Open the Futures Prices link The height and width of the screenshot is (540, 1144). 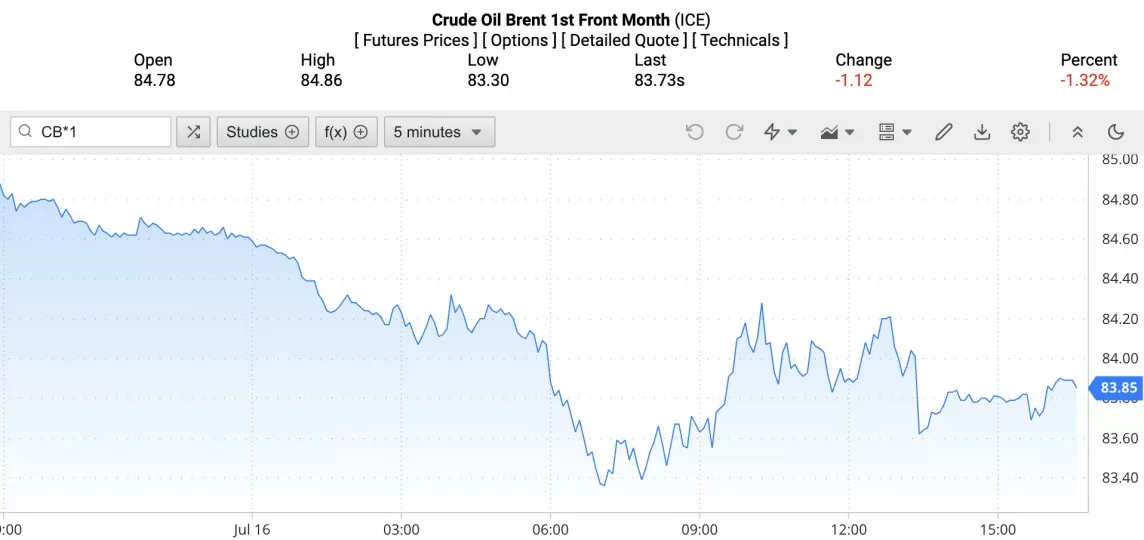pos(415,40)
